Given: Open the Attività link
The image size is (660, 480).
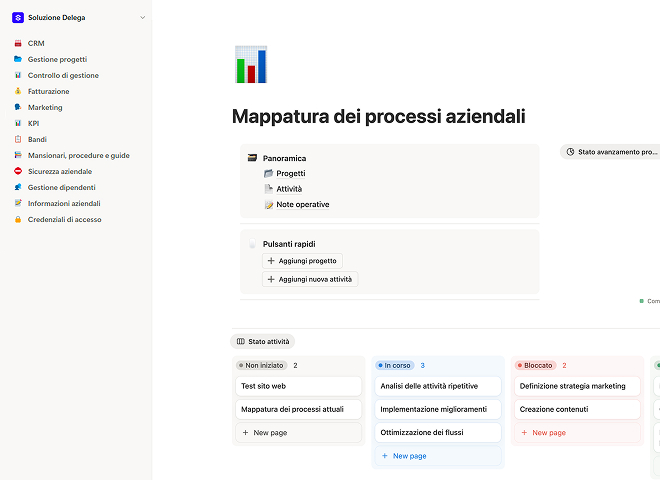Looking at the screenshot, I should click(x=289, y=189).
